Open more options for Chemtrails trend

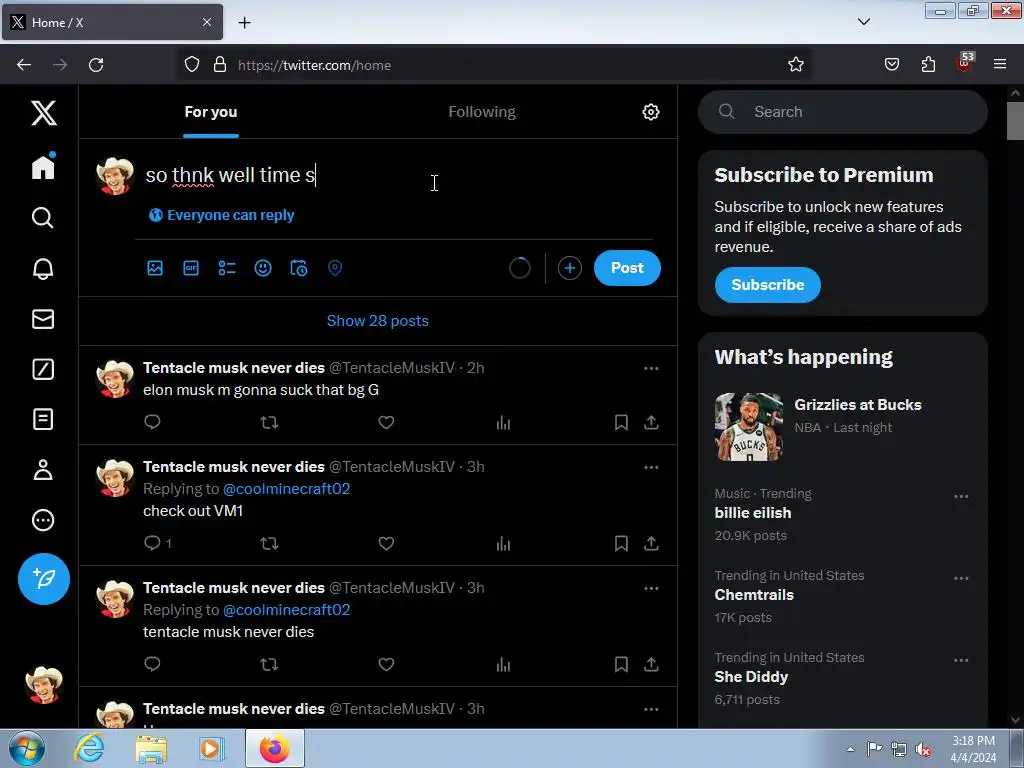pyautogui.click(x=961, y=578)
